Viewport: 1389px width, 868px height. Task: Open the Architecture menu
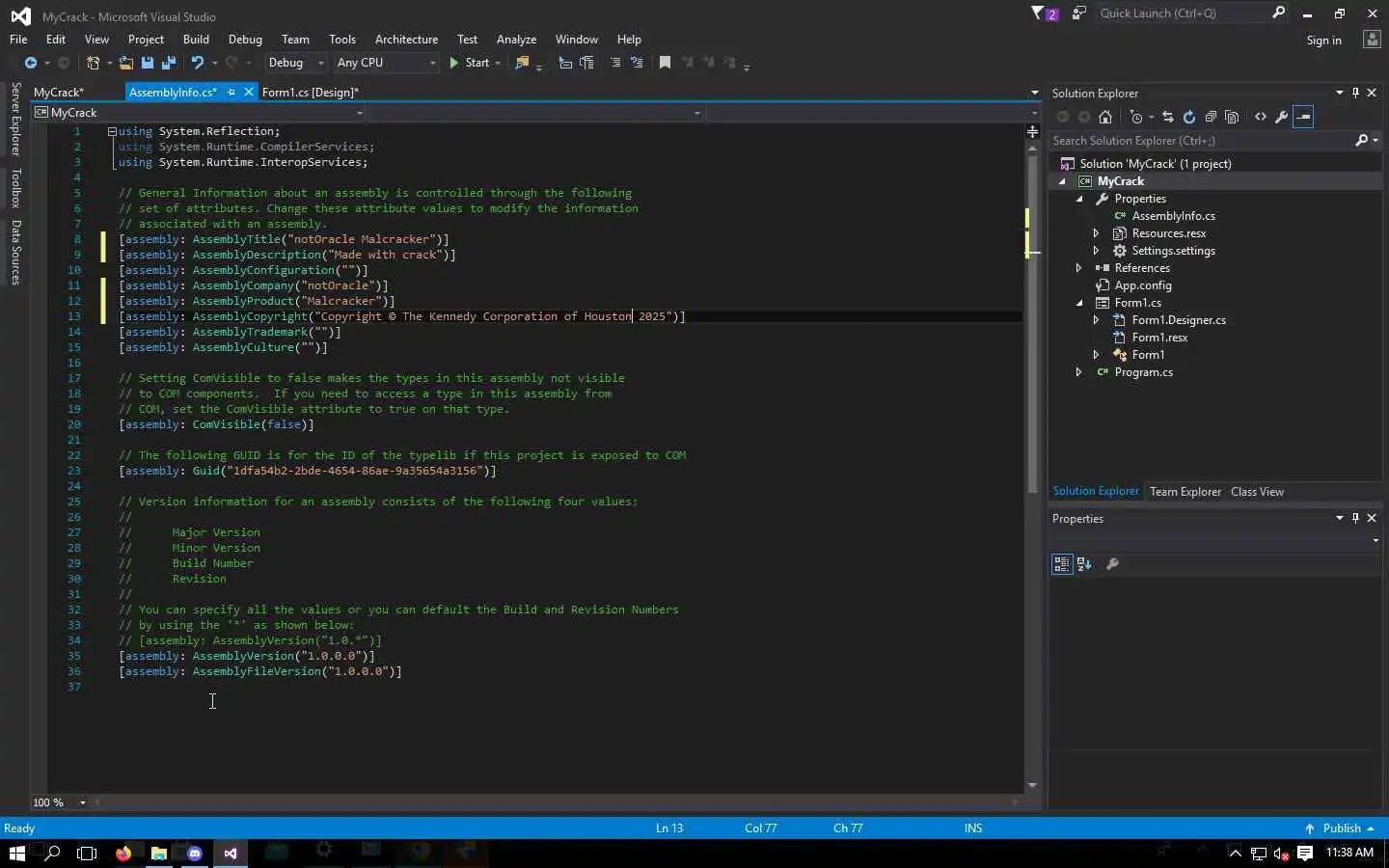[406, 40]
